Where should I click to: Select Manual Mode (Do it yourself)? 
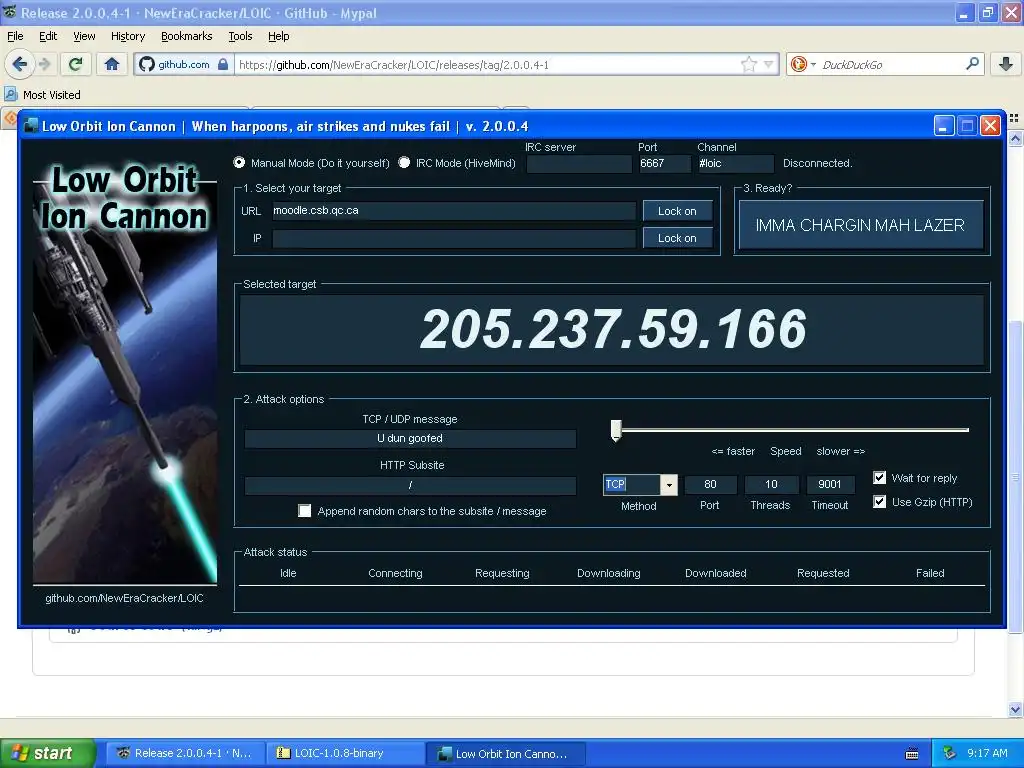coord(239,163)
